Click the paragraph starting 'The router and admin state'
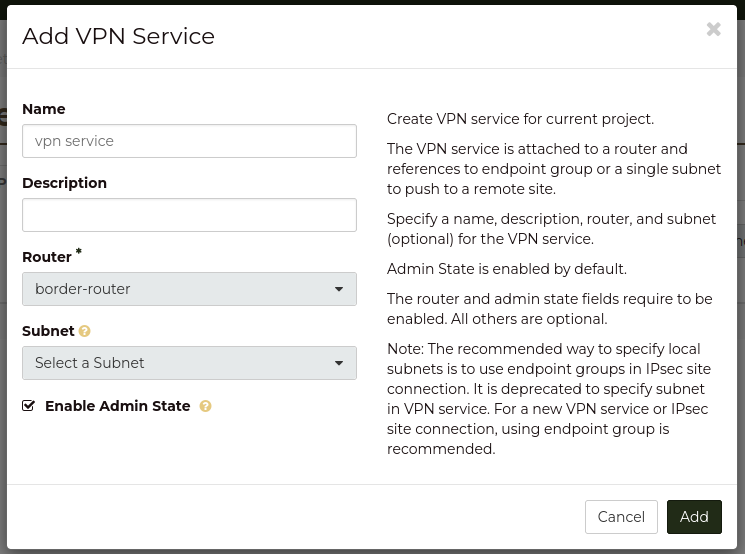This screenshot has height=554, width=745. (x=550, y=309)
